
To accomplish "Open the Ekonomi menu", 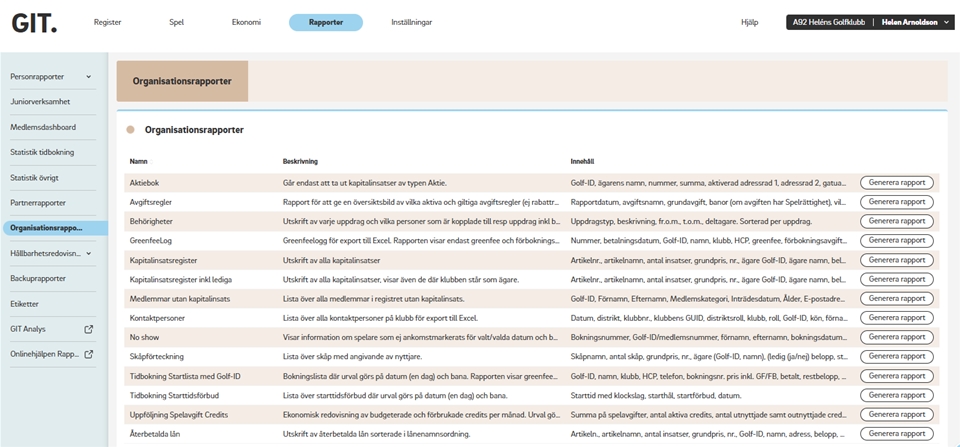I will (x=246, y=22).
